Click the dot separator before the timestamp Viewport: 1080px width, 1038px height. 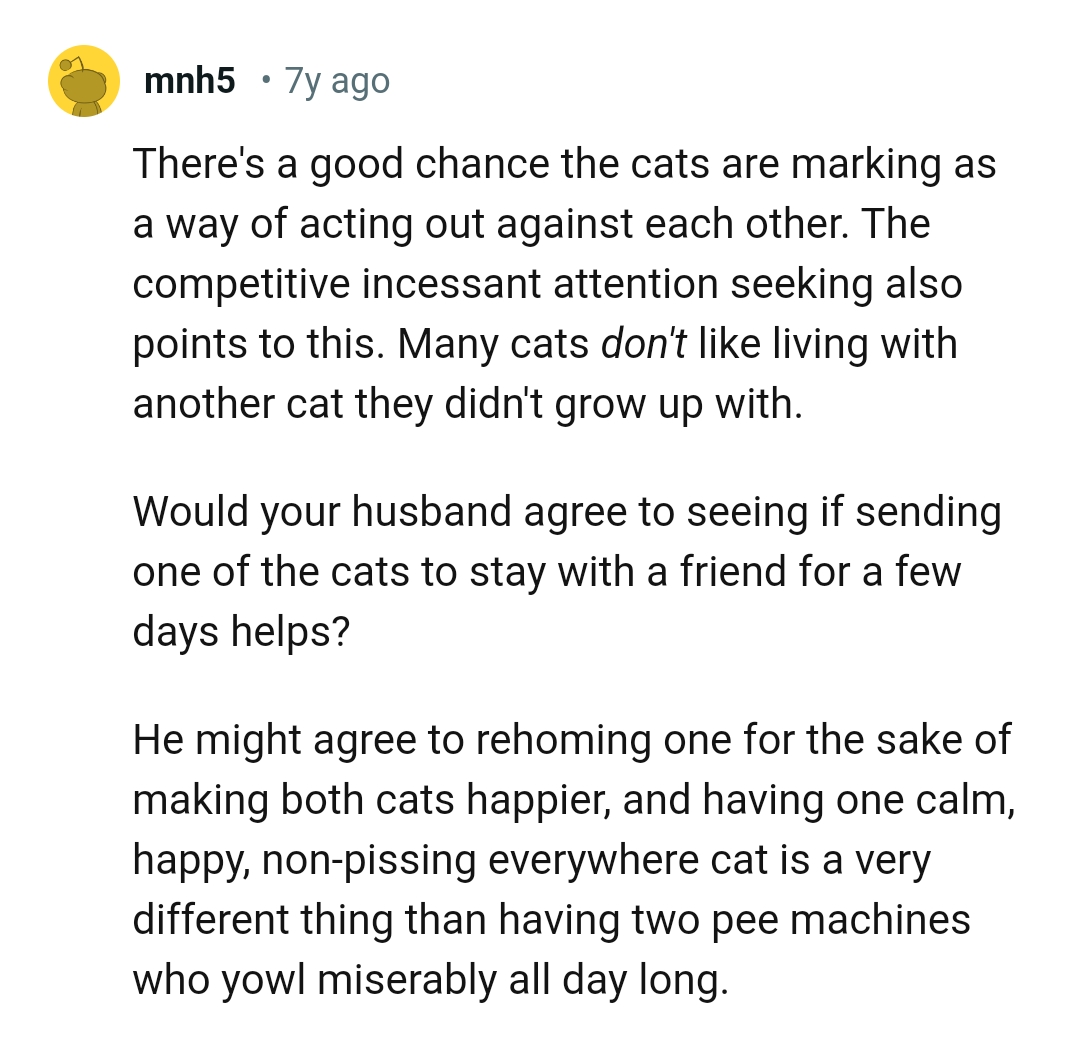coord(264,79)
